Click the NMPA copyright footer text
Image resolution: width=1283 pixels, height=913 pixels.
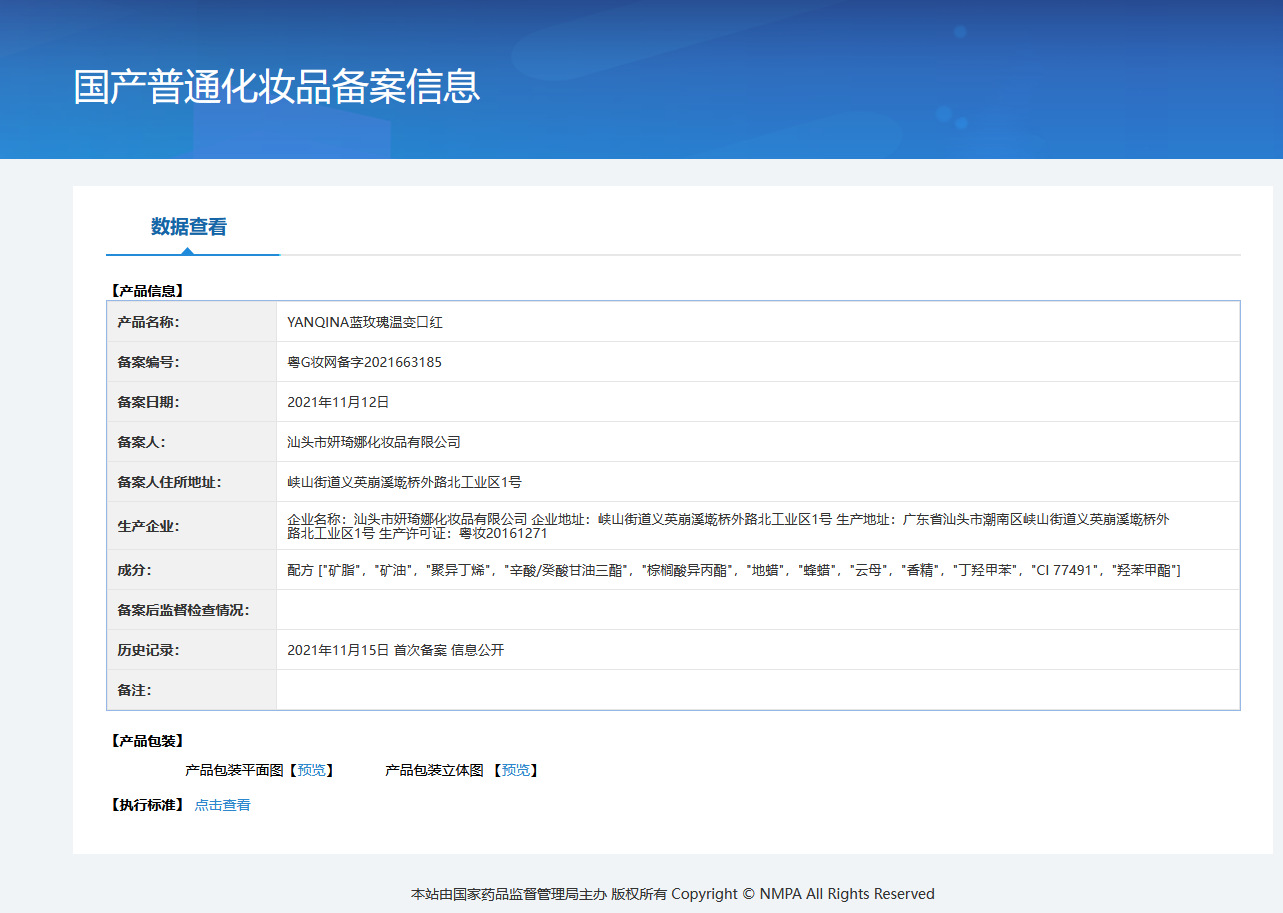(672, 894)
